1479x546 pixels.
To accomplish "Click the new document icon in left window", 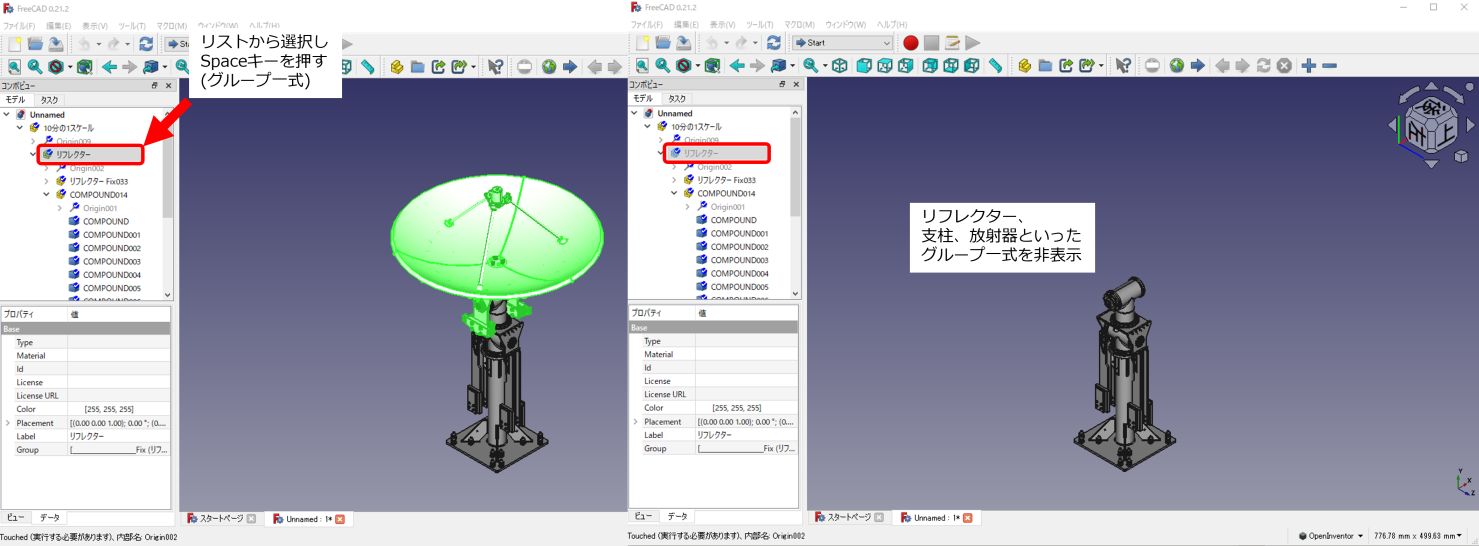I will 14,44.
